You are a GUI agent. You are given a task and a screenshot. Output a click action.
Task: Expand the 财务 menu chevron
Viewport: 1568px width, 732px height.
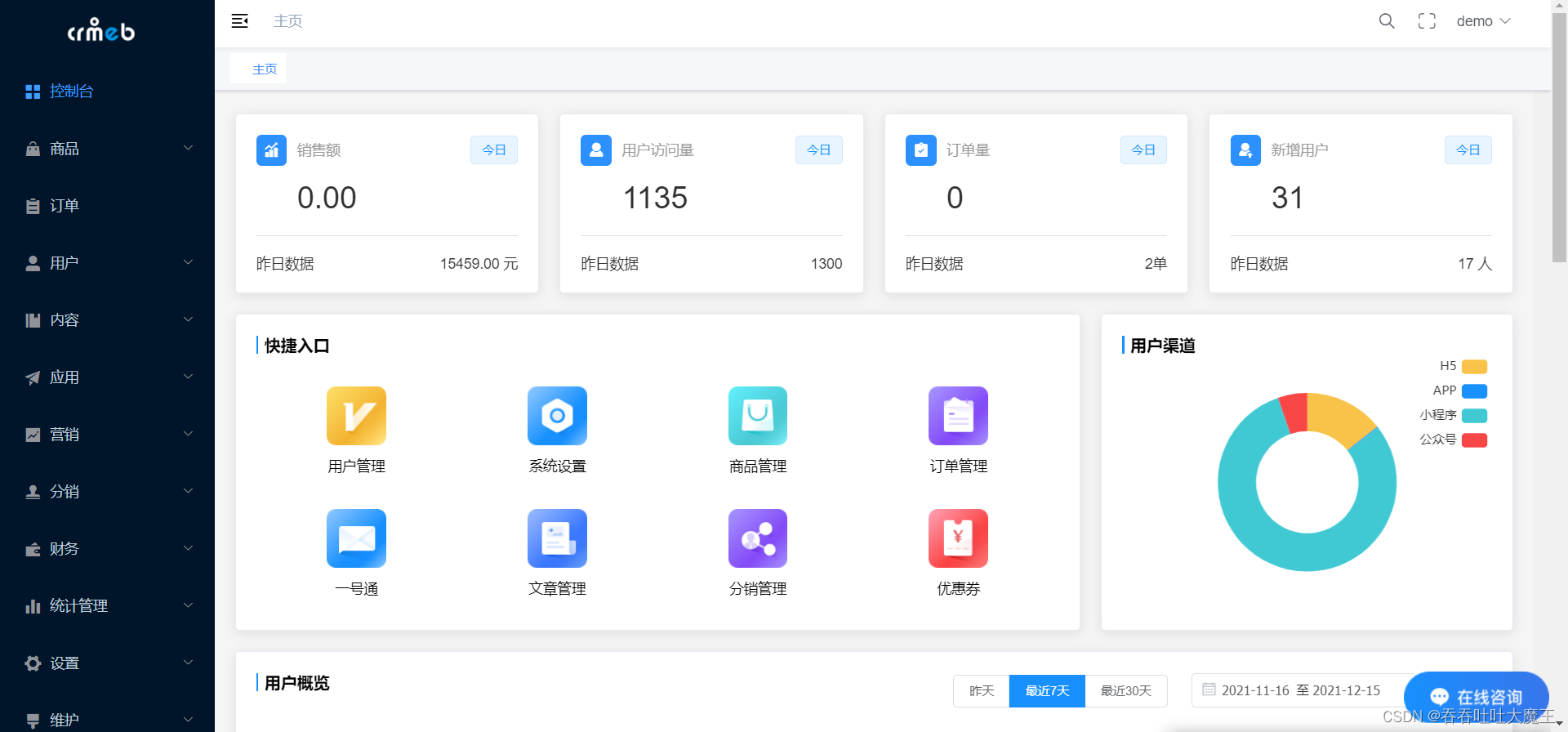(x=188, y=548)
